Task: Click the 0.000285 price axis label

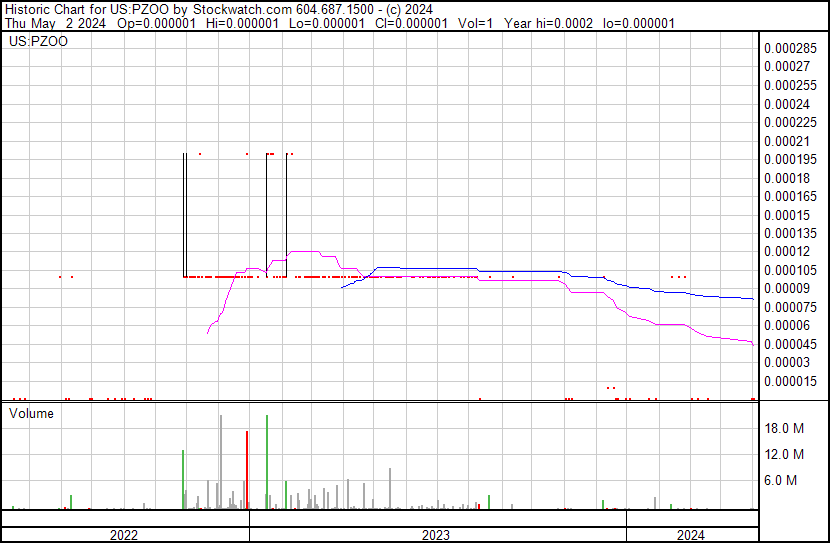Action: [x=790, y=48]
